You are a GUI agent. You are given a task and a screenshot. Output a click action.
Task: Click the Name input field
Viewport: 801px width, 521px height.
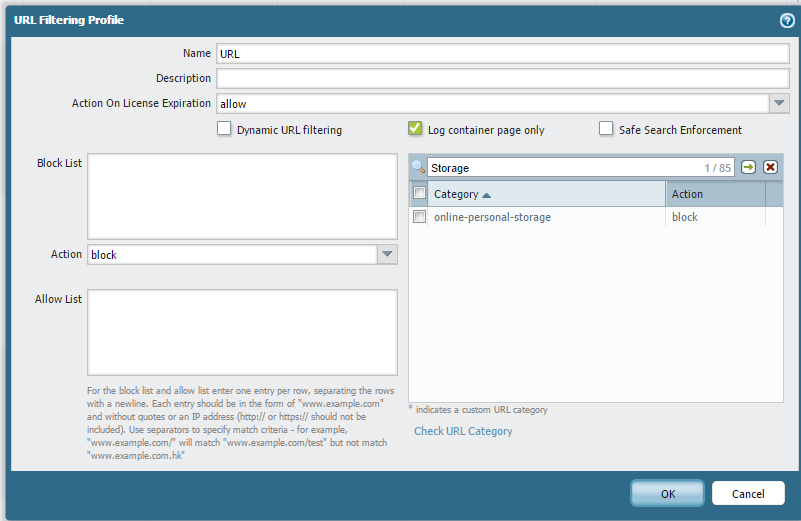[503, 54]
